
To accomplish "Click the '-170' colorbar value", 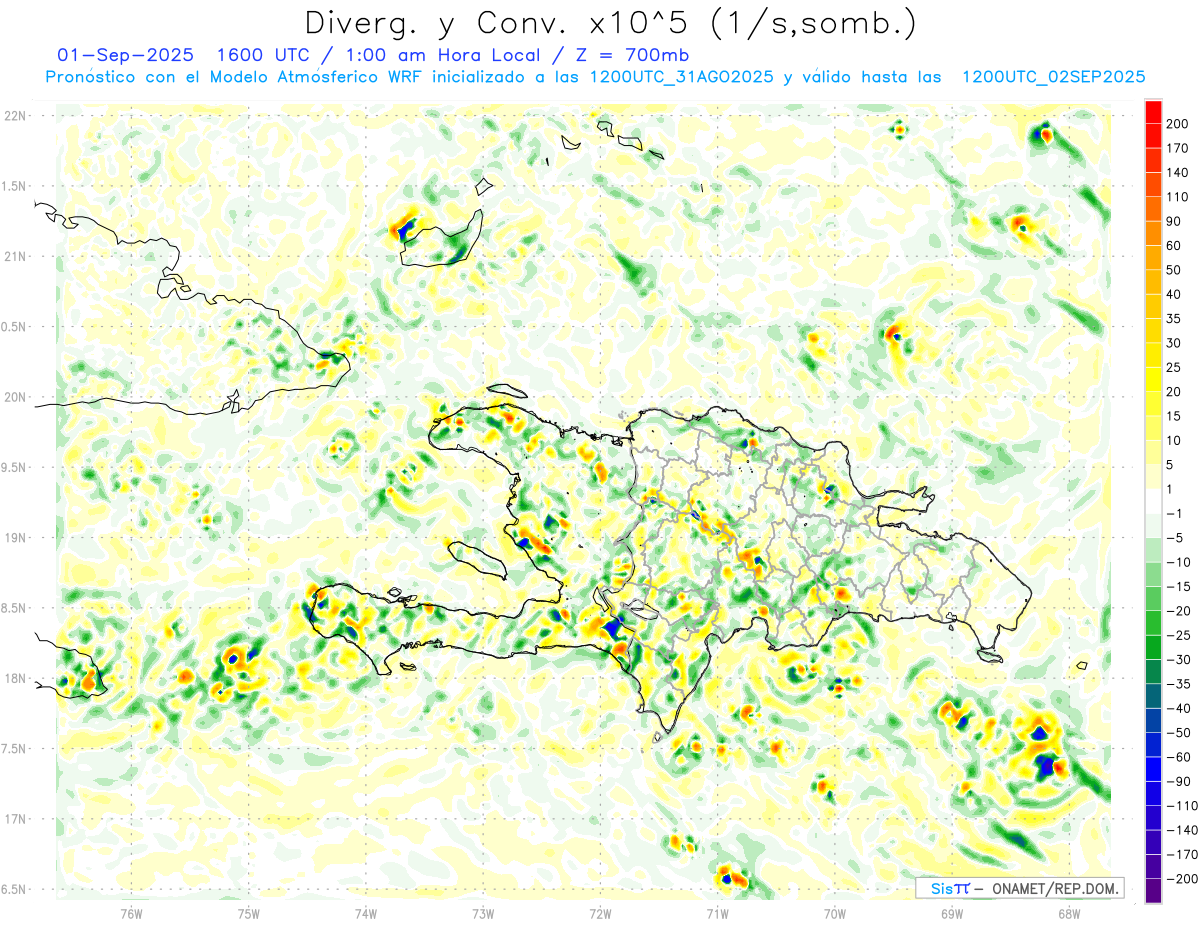I will [1183, 854].
